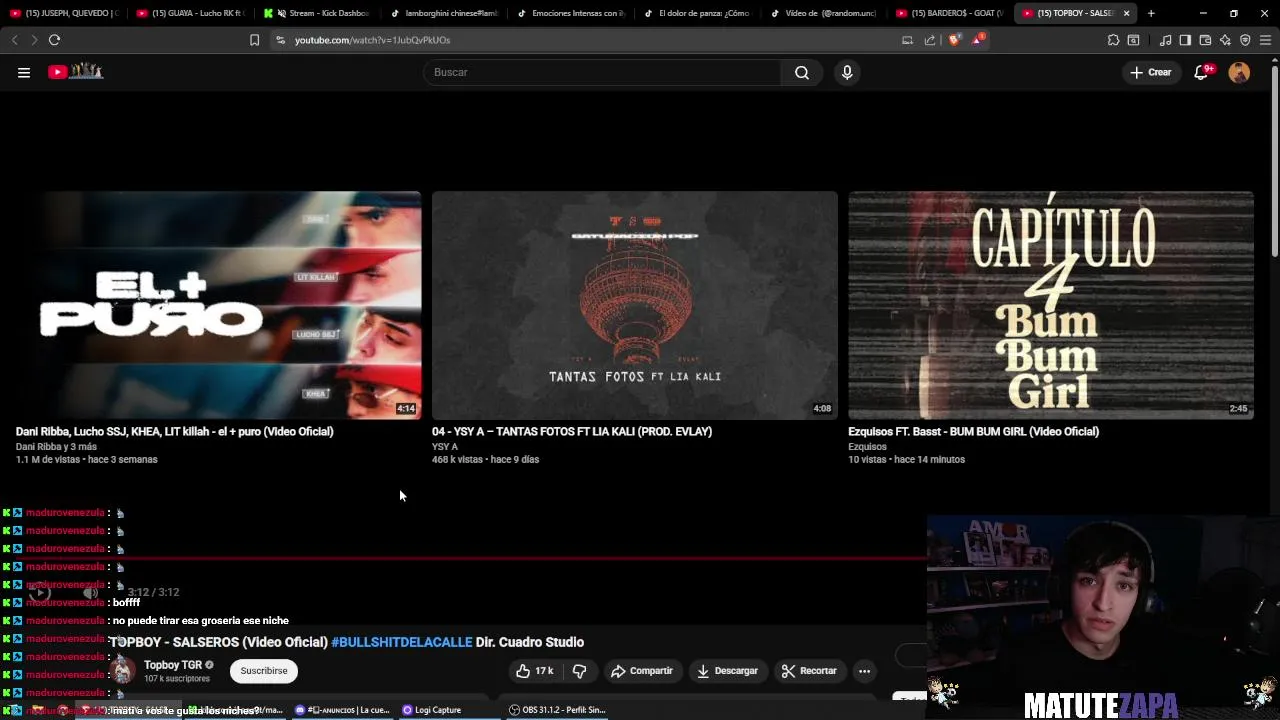Switch to Emociones Intensas tab
Screen dimensions: 1280x720
(572, 13)
